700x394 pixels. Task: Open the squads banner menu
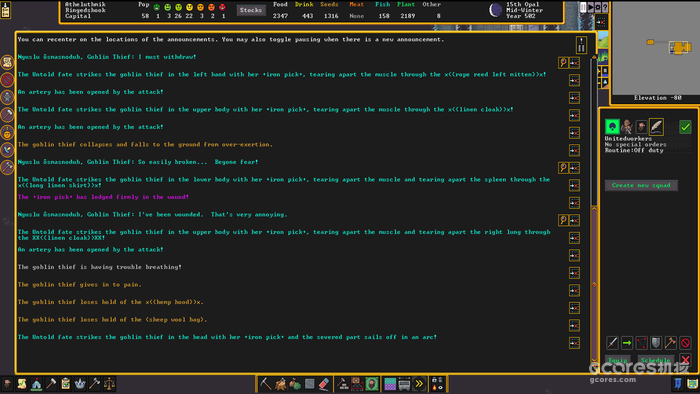[678, 384]
